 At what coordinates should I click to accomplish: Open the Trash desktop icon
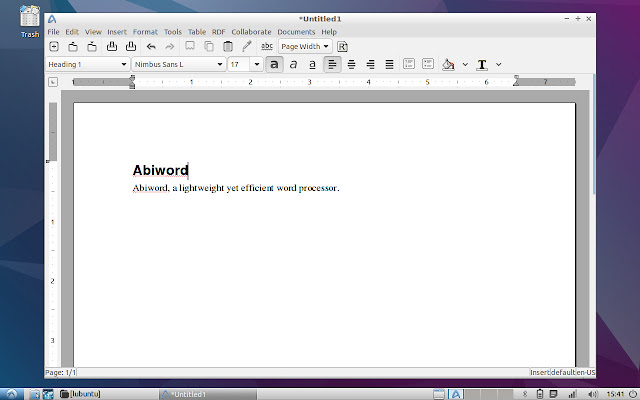click(x=30, y=22)
